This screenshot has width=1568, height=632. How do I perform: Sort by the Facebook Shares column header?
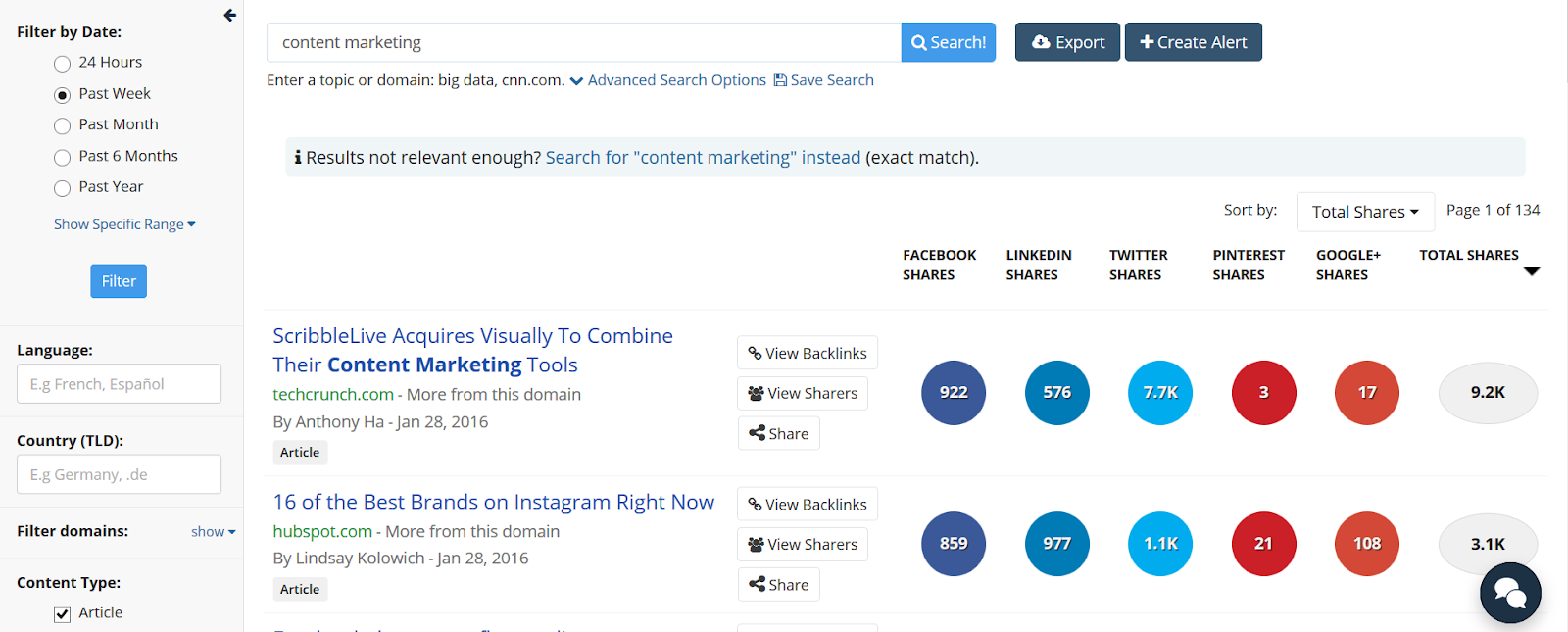[939, 265]
